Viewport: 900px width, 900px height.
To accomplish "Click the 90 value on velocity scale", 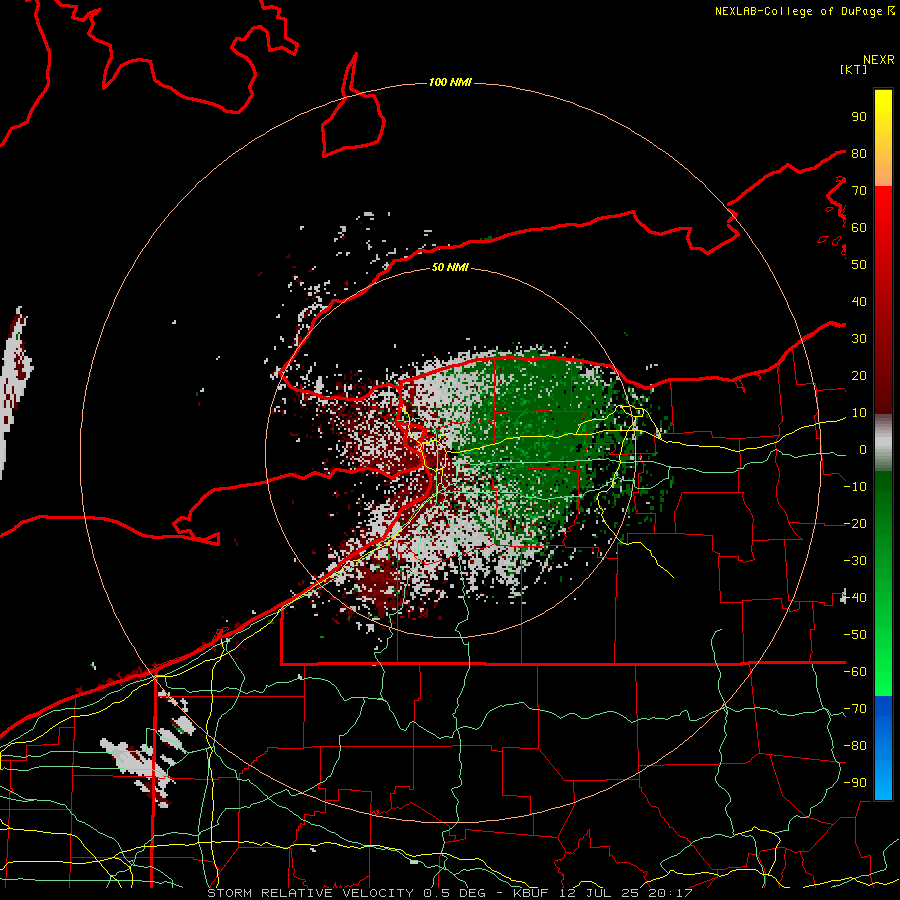I will pyautogui.click(x=859, y=117).
